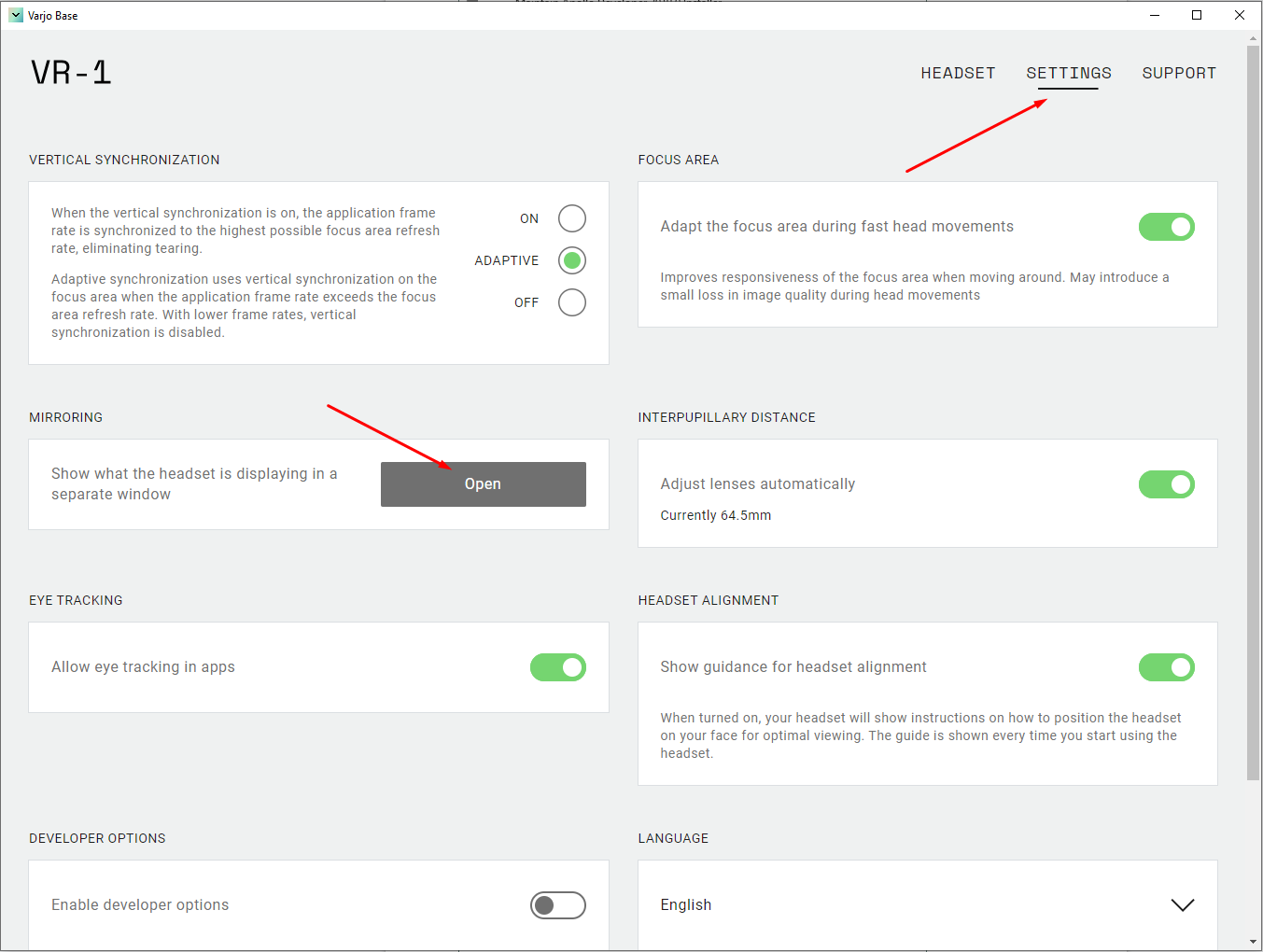Click the vertical scrollbar thumb
Image resolution: width=1263 pixels, height=952 pixels.
tap(1254, 411)
